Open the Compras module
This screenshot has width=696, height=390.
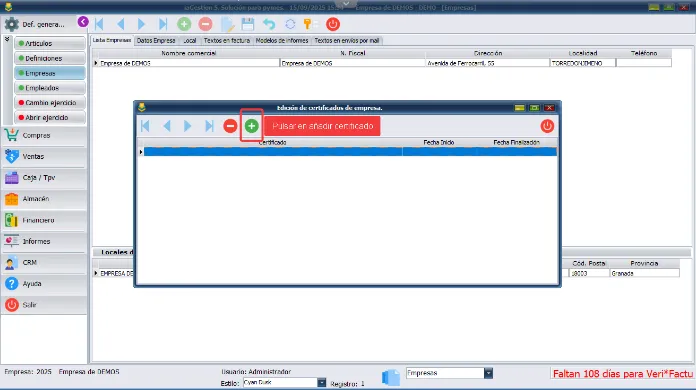pyautogui.click(x=44, y=135)
